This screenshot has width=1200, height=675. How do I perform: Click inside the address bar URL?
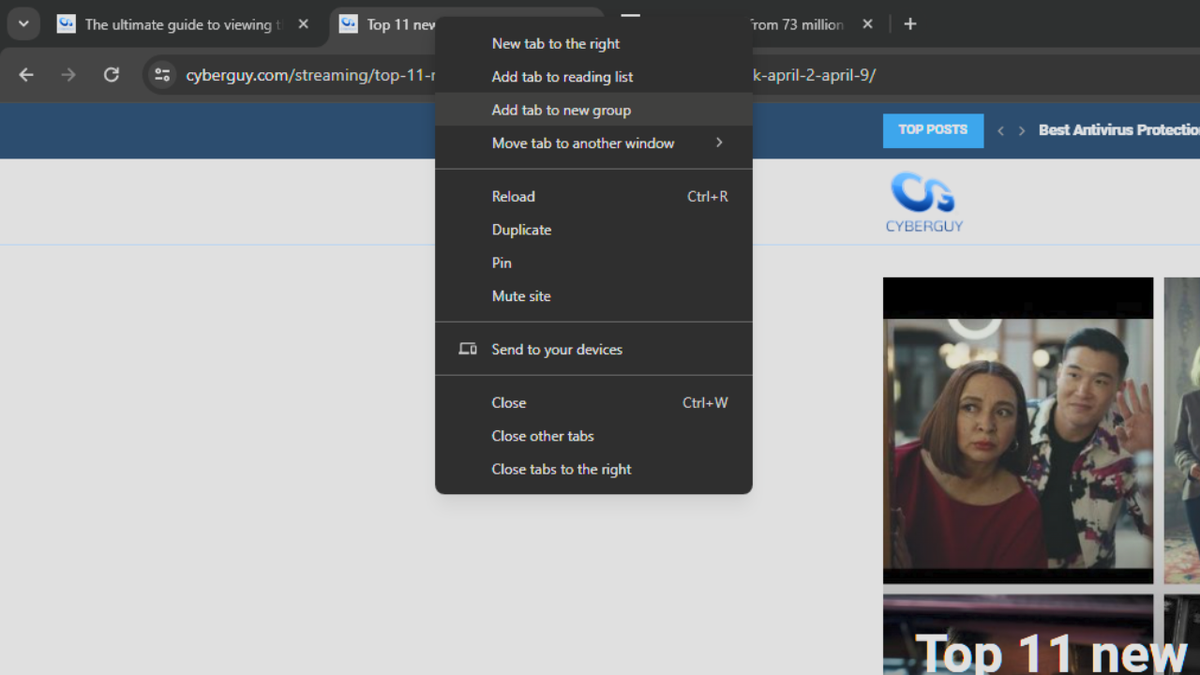coord(300,74)
